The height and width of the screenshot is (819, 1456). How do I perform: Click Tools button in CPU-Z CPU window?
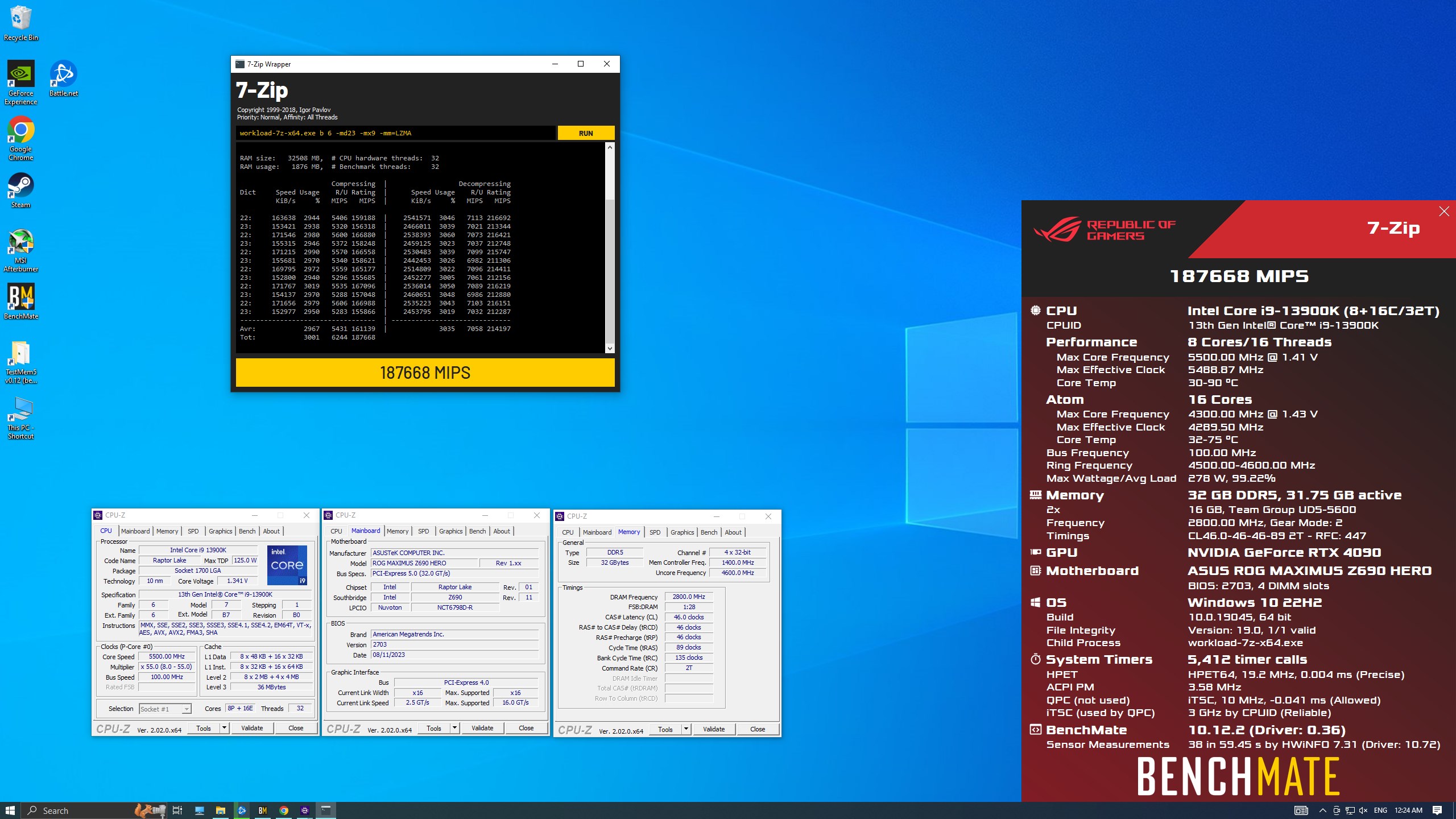(204, 728)
